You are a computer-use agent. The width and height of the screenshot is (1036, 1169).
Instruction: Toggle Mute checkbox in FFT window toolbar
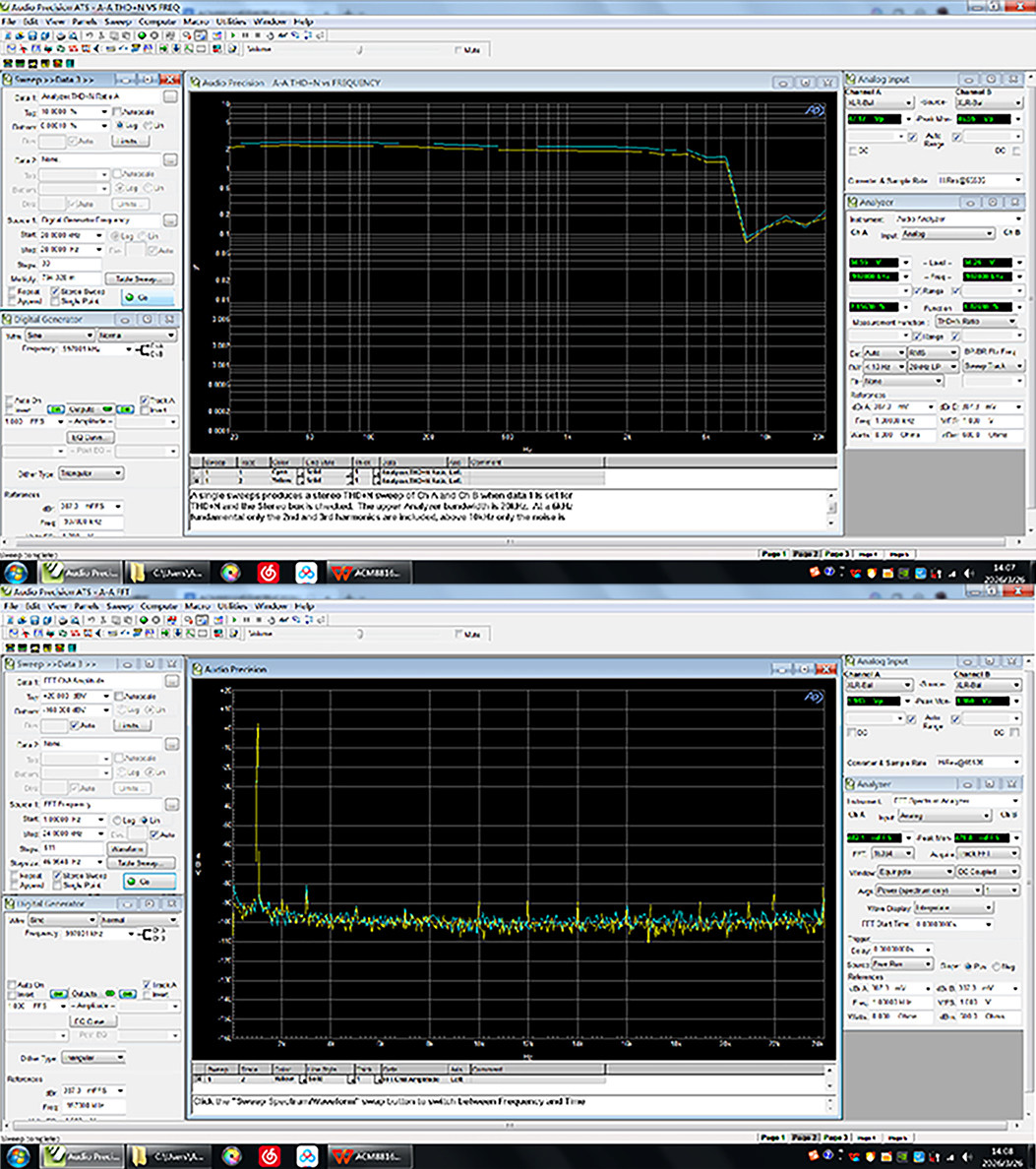(x=458, y=635)
